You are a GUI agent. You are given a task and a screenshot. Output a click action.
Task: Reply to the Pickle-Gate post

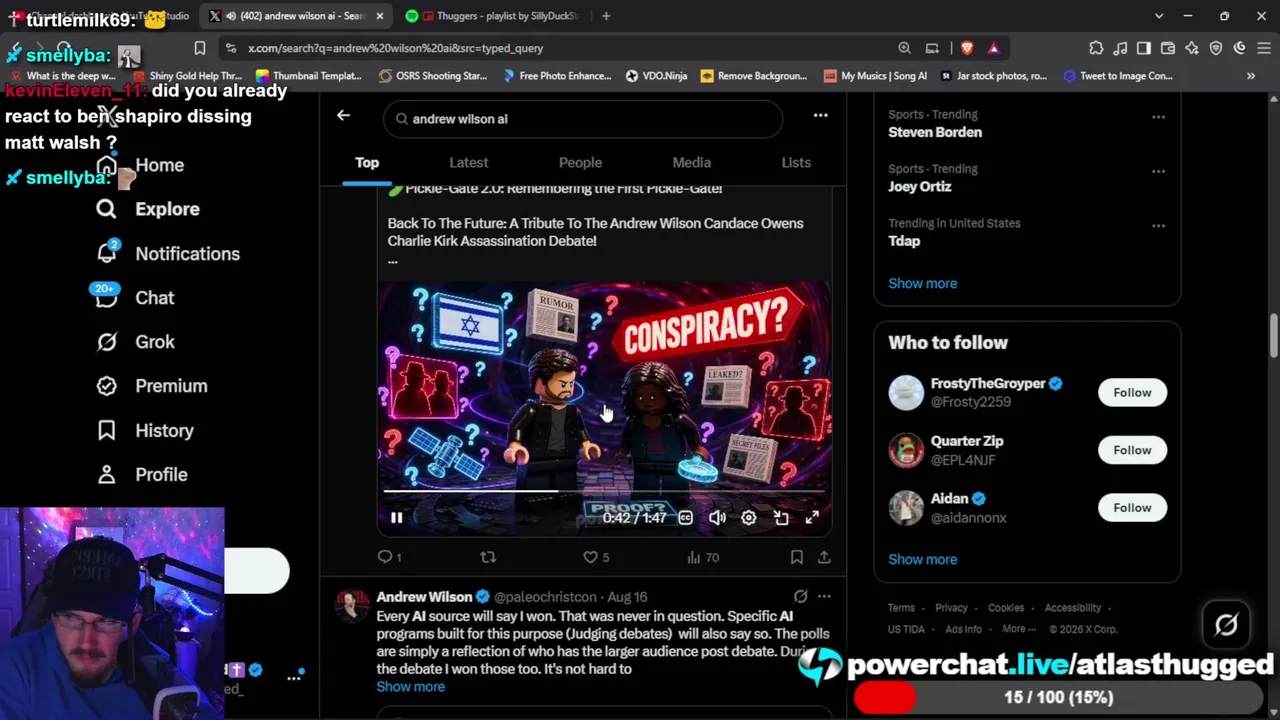click(x=389, y=557)
